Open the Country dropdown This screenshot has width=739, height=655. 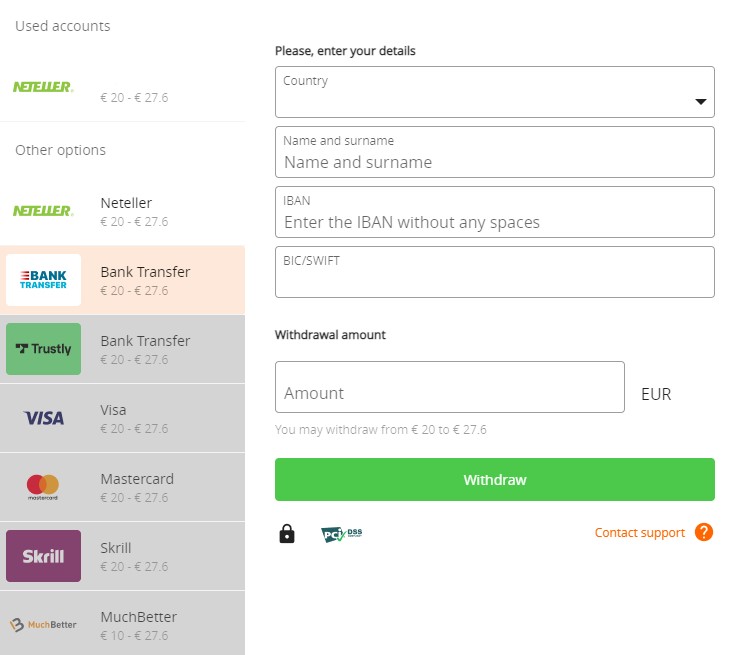494,92
